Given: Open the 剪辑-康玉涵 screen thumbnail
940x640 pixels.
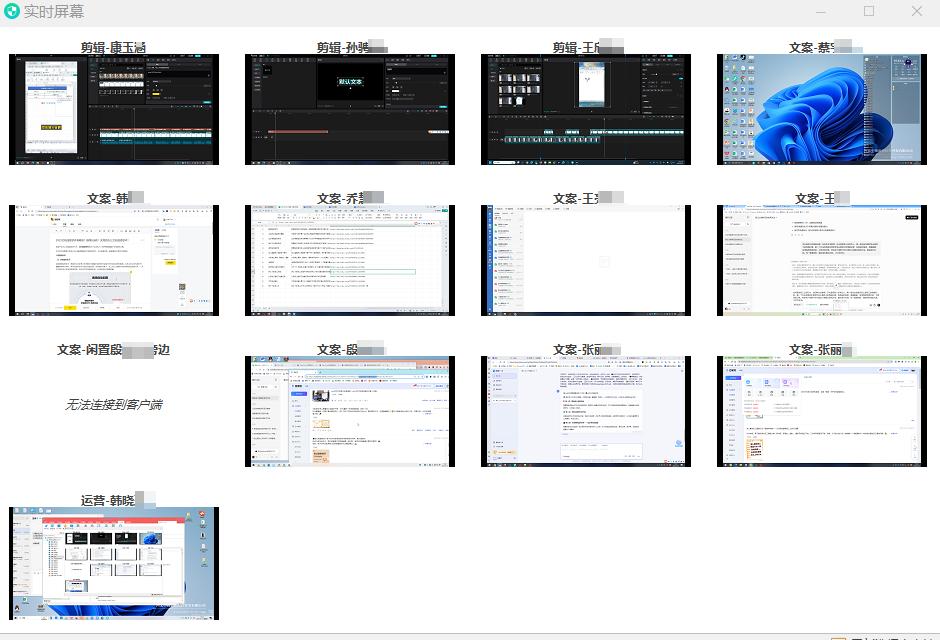Looking at the screenshot, I should click(x=114, y=109).
